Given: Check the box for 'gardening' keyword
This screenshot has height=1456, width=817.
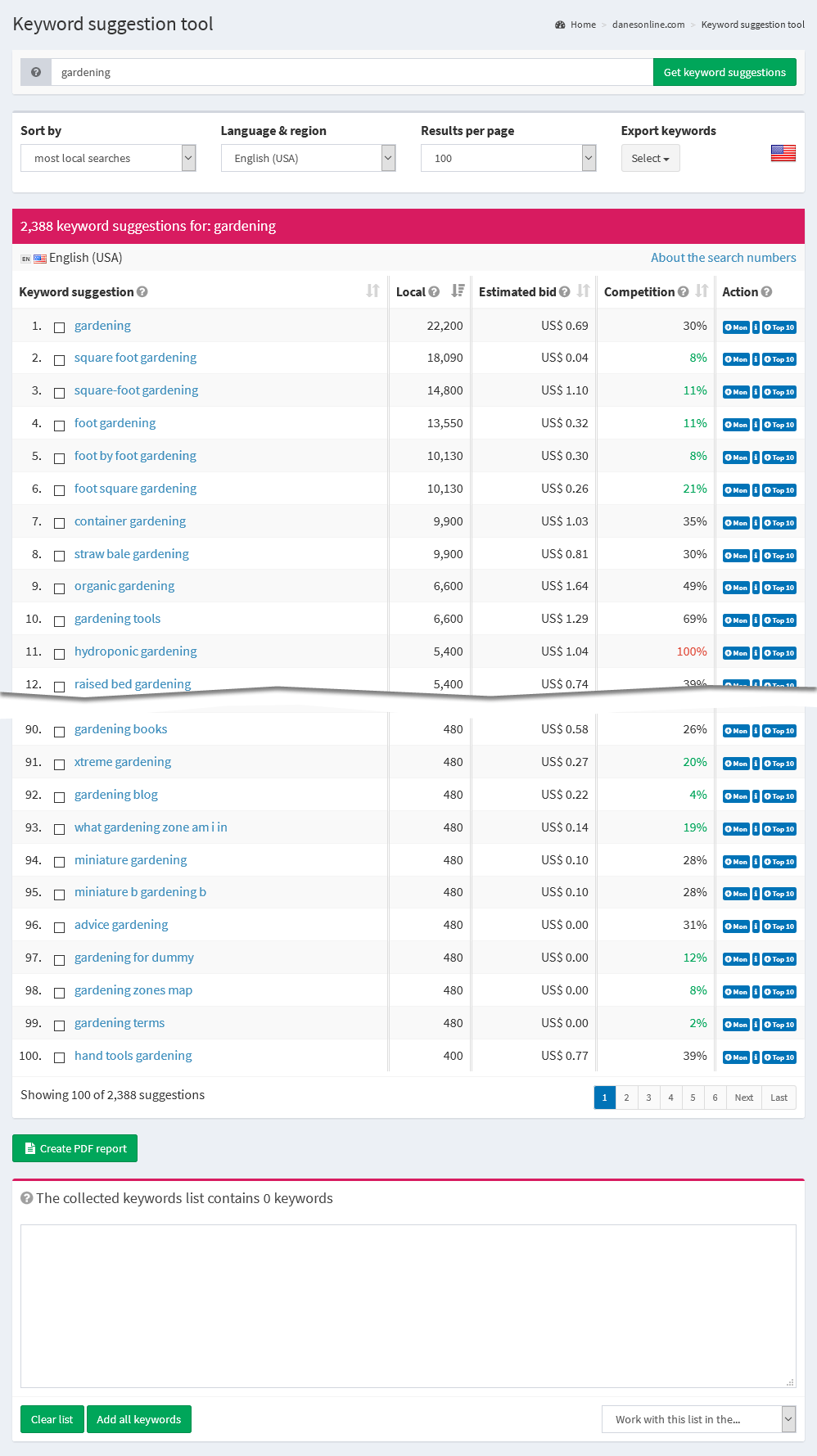Looking at the screenshot, I should click(x=59, y=327).
